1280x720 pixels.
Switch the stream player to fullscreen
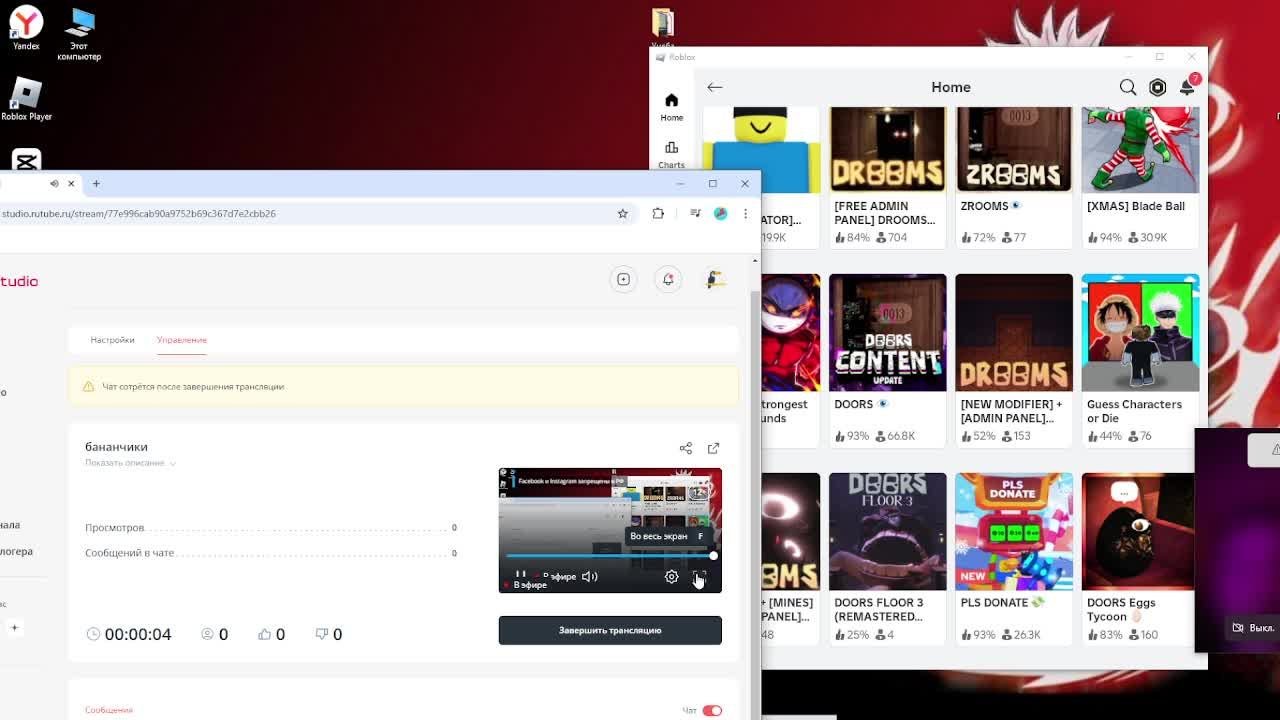coord(700,577)
